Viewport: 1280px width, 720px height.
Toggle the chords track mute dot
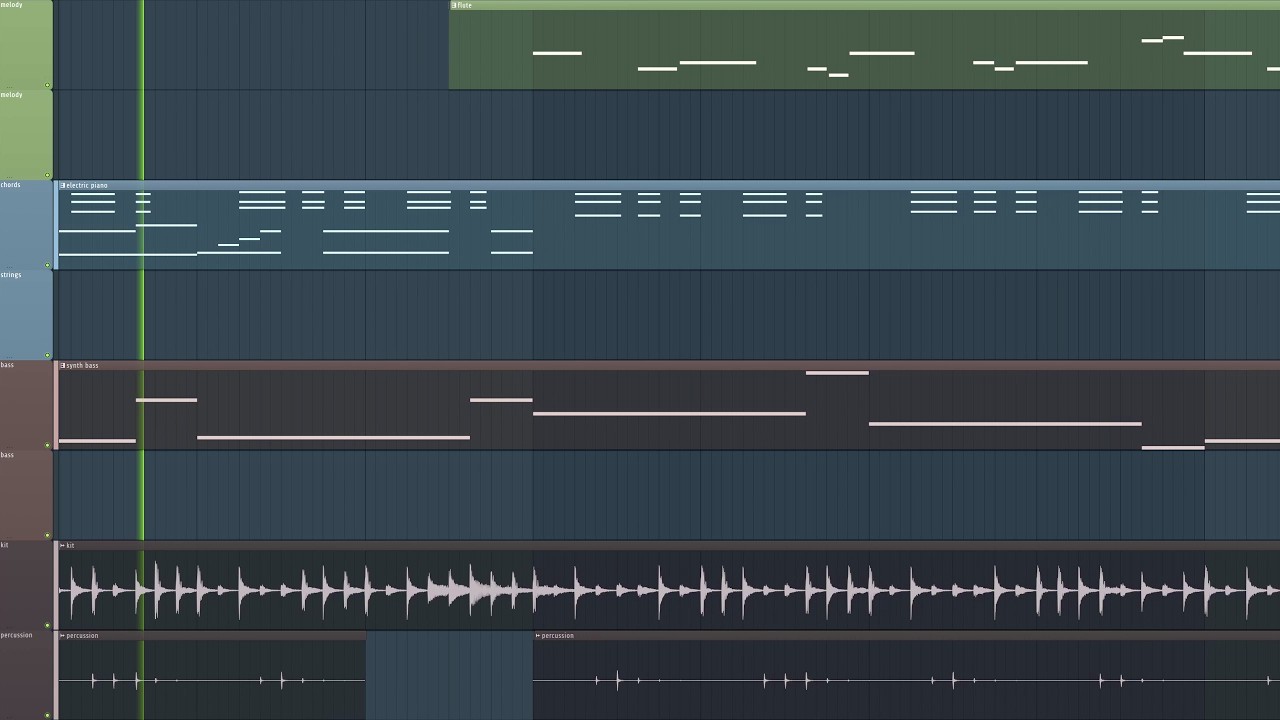click(47, 265)
